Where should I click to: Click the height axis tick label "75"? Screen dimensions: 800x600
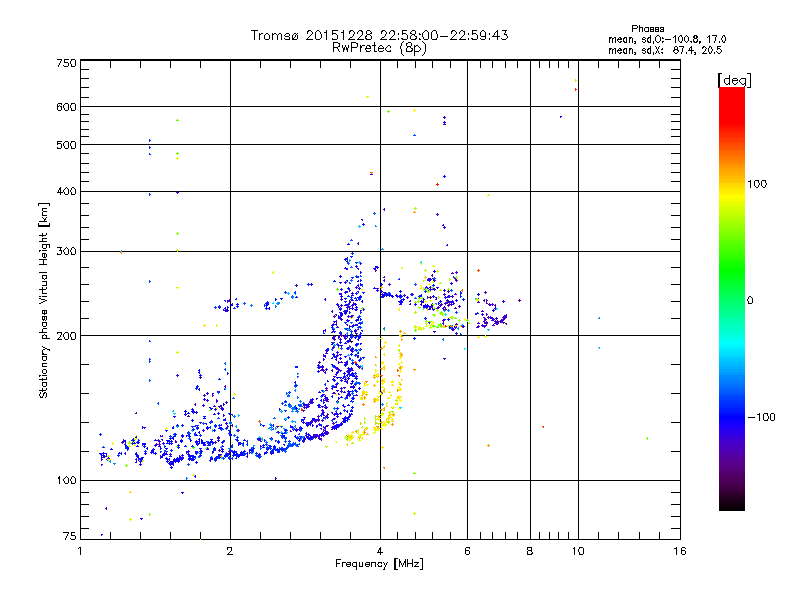70,536
